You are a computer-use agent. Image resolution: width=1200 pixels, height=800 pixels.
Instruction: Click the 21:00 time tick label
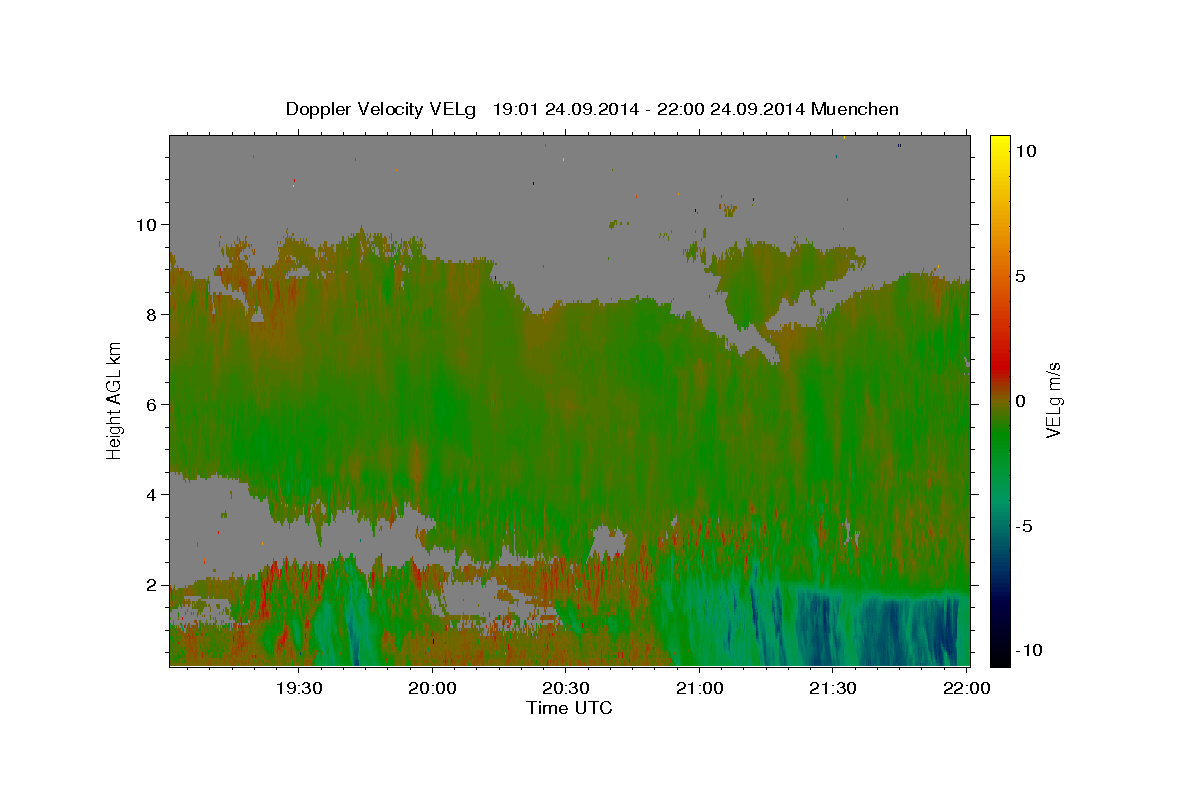tap(699, 688)
